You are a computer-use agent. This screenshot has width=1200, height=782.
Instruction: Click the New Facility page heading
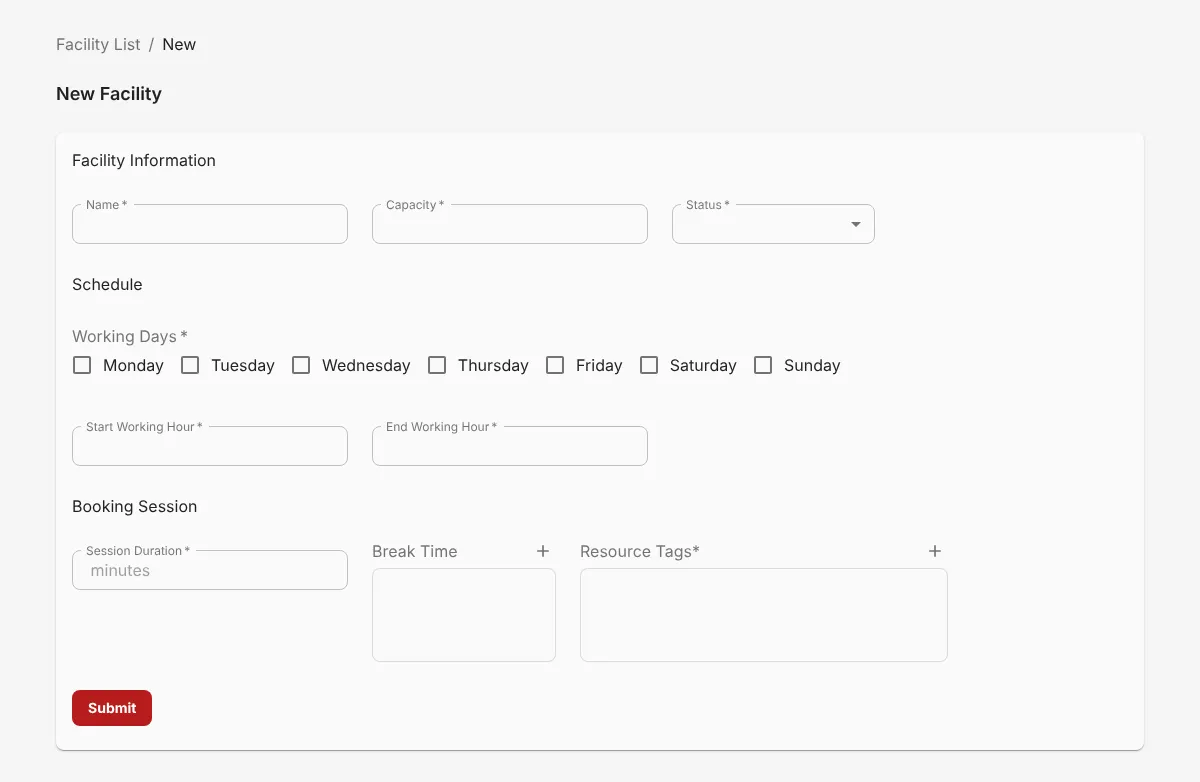tap(109, 94)
